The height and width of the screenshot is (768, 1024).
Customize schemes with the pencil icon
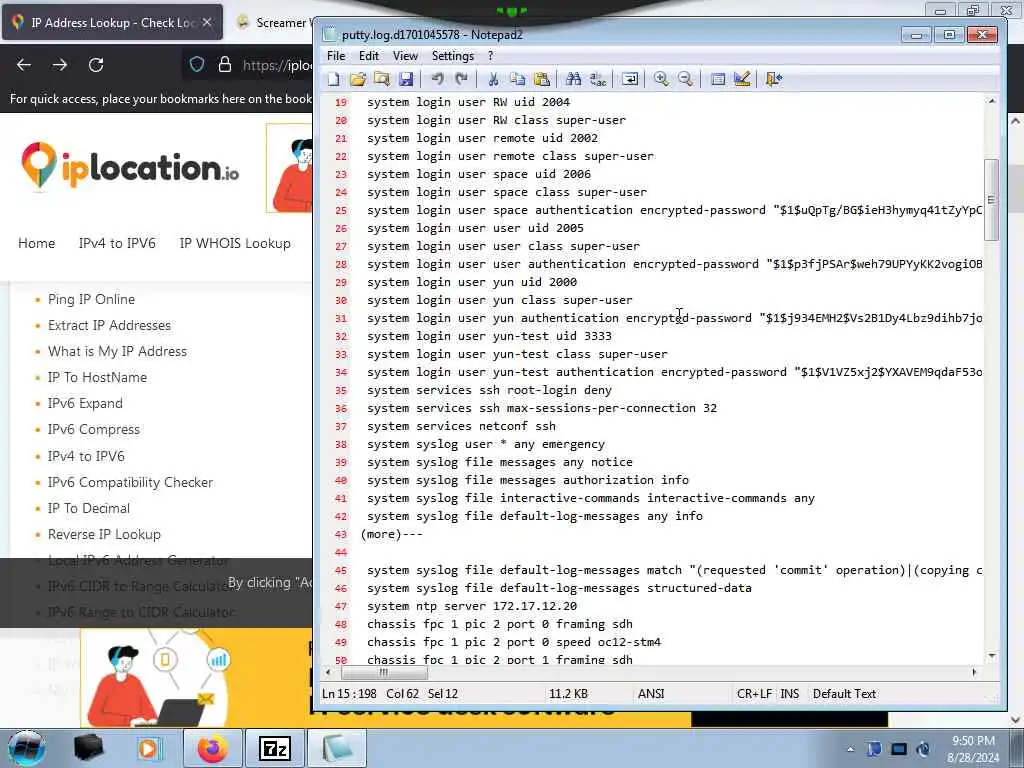[x=742, y=79]
